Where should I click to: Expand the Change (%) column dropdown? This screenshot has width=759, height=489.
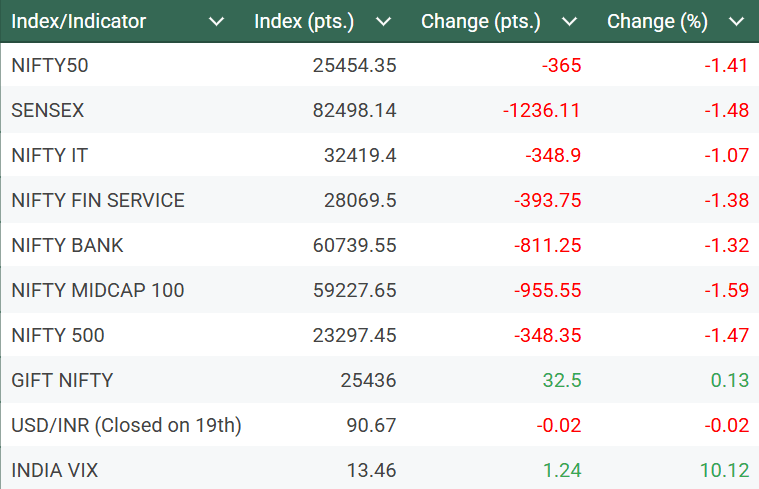[737, 22]
